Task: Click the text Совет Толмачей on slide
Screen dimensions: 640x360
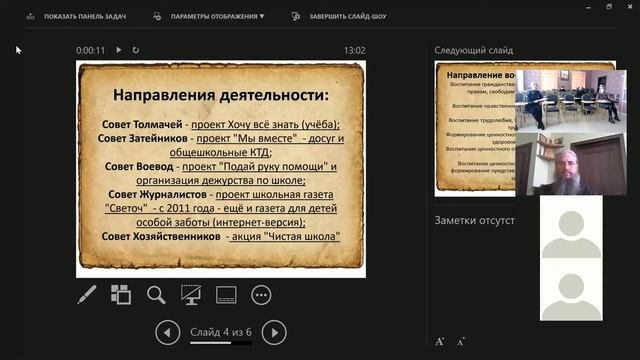Action: [142, 124]
